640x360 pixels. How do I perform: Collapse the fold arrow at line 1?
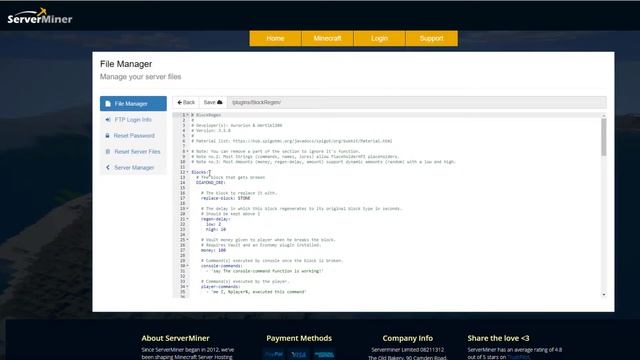[188, 115]
